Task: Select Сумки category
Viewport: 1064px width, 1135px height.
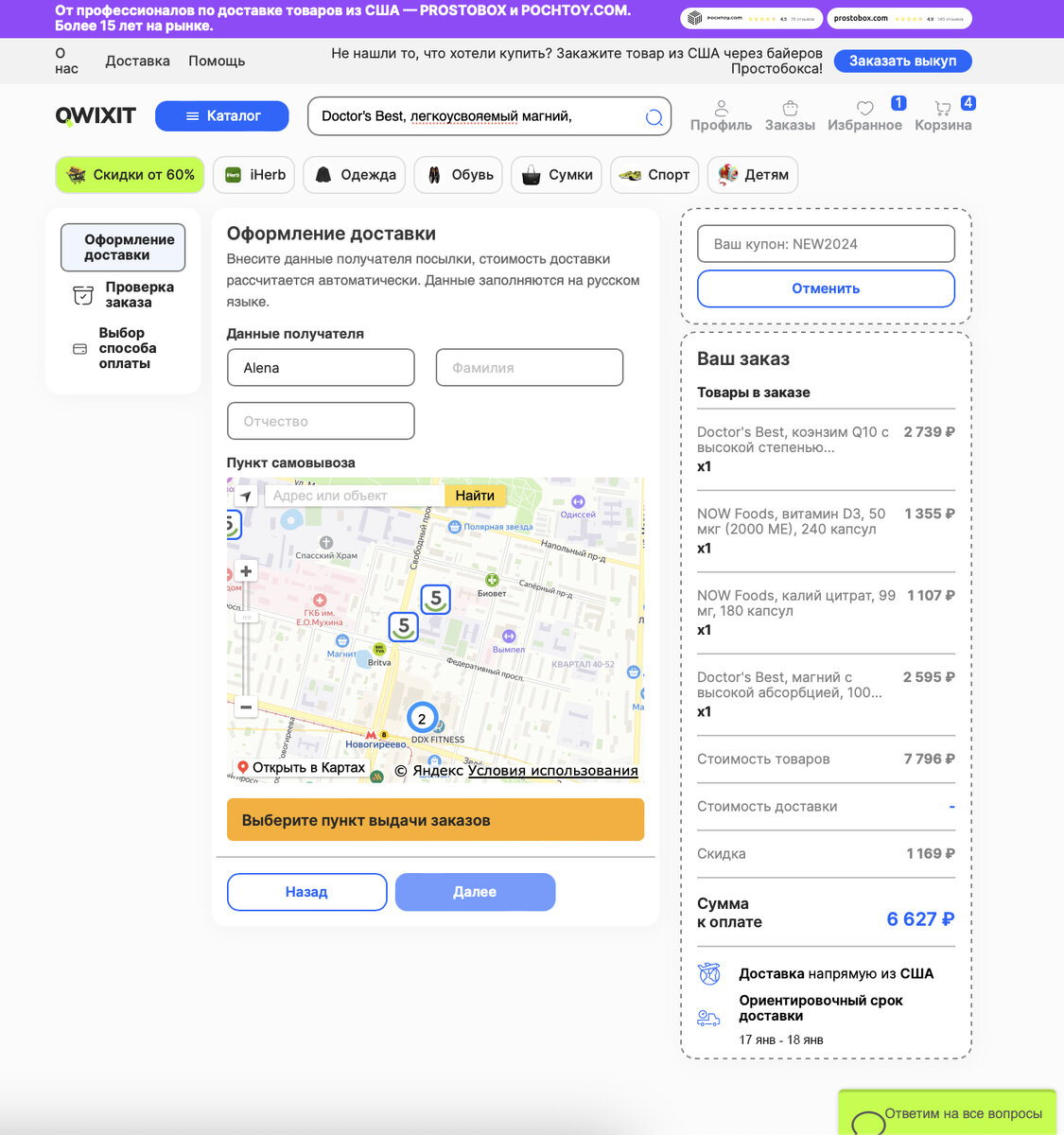Action: click(556, 175)
